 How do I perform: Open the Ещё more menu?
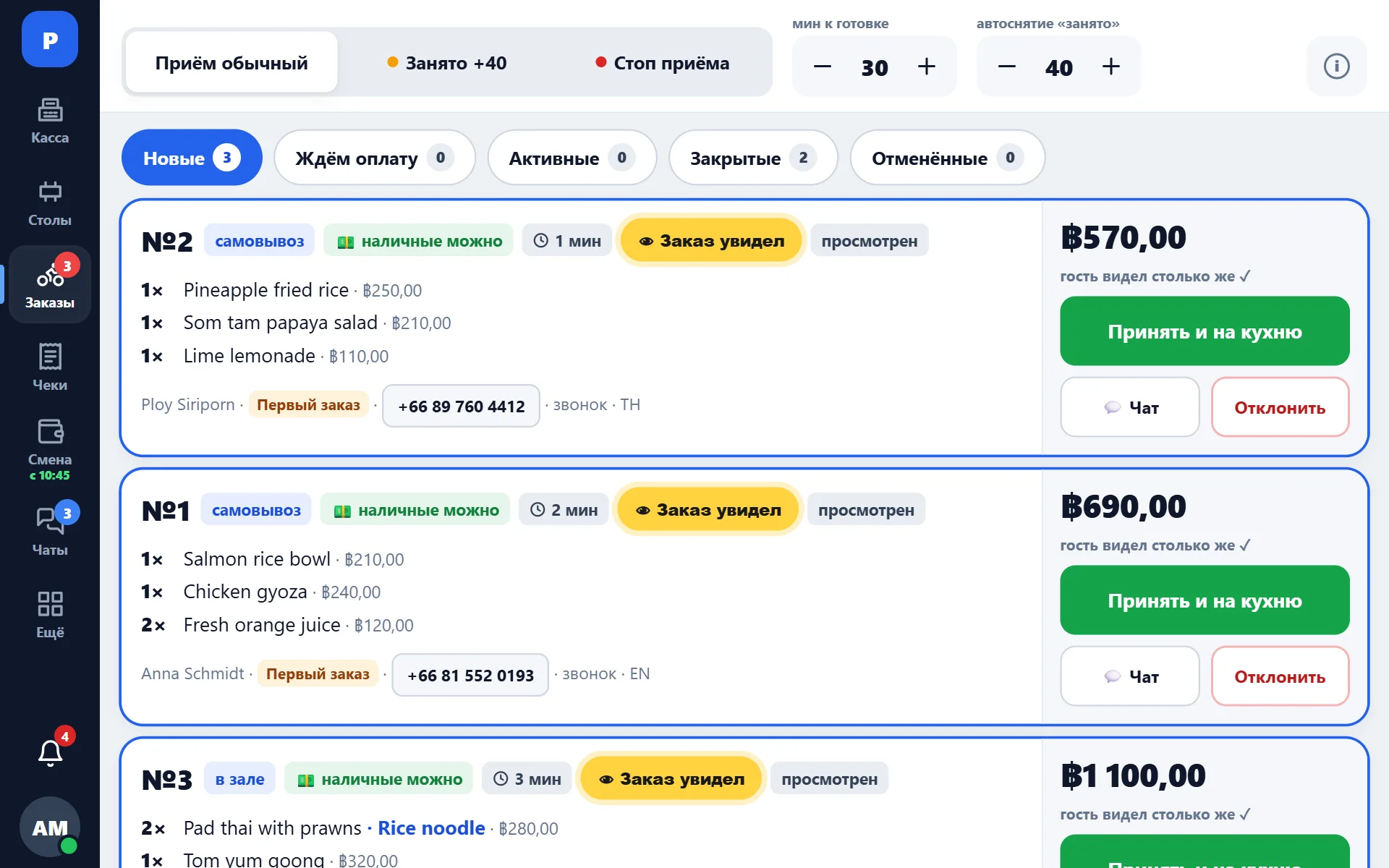click(x=50, y=616)
